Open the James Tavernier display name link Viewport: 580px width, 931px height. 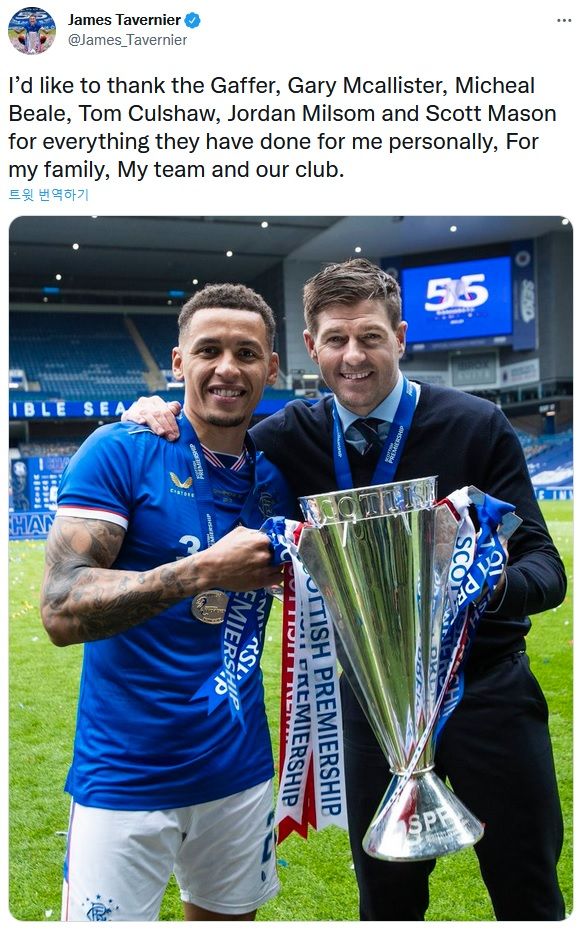point(124,20)
